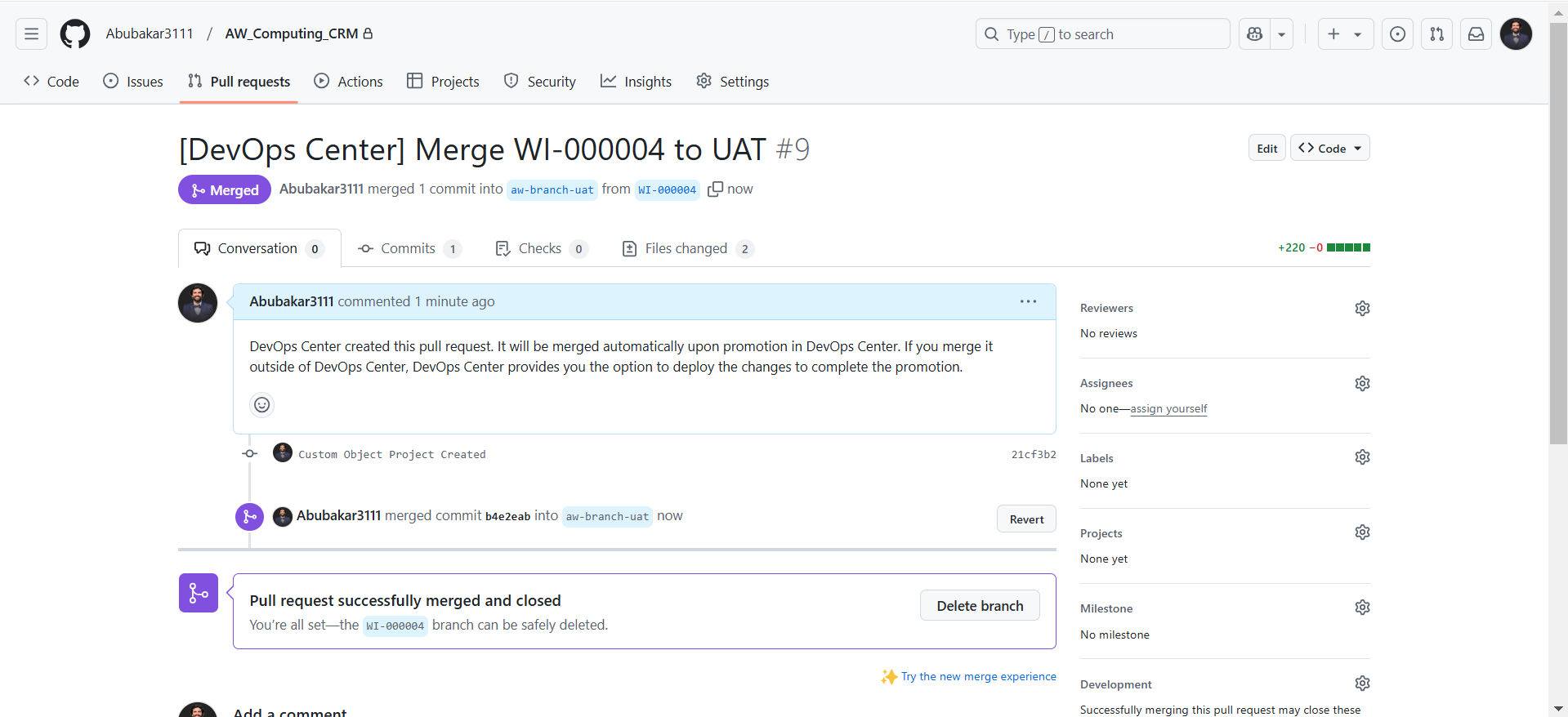Open the Issues repository tab
The height and width of the screenshot is (717, 1568).
(133, 82)
